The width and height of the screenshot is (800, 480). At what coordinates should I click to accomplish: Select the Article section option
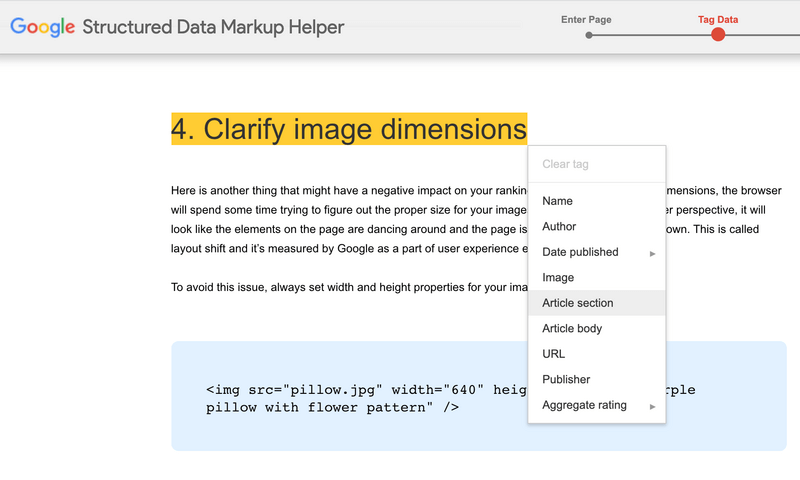click(578, 303)
